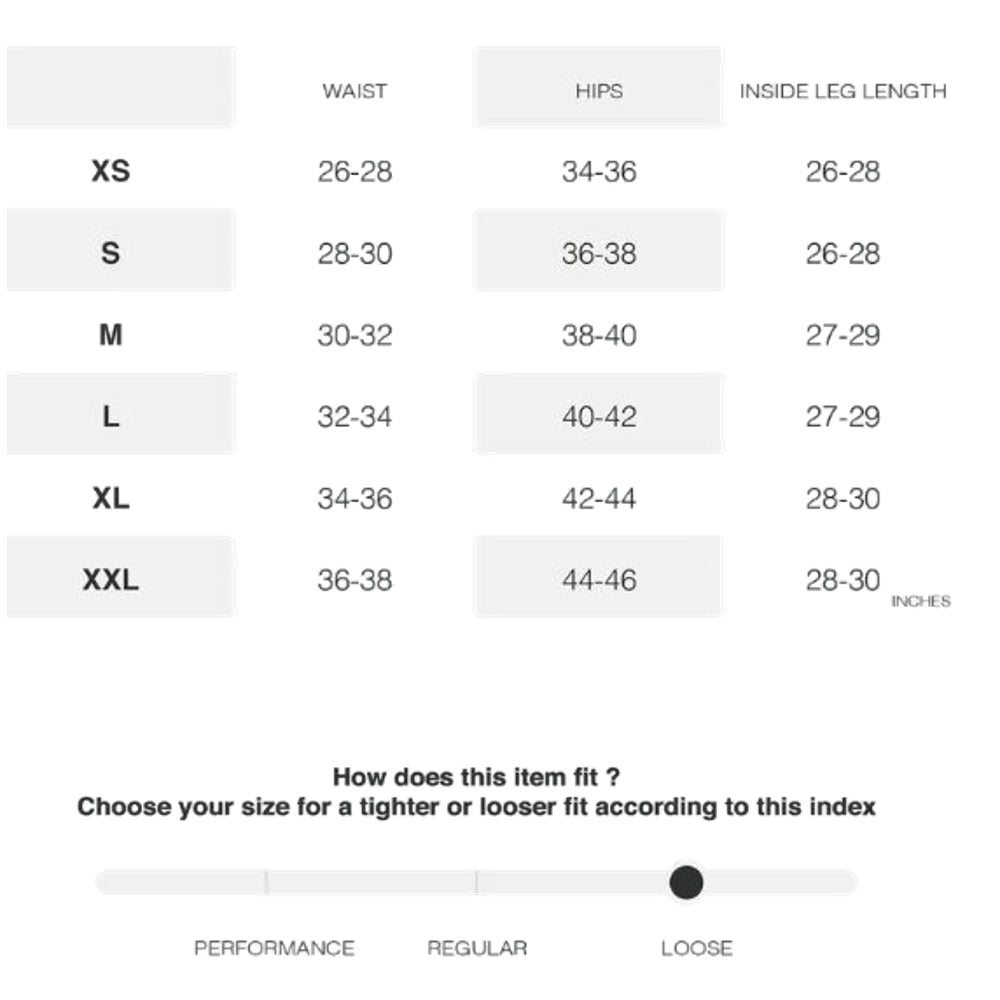Select the XXL size row label
Screen dimensions: 1000x1000
pyautogui.click(x=111, y=580)
